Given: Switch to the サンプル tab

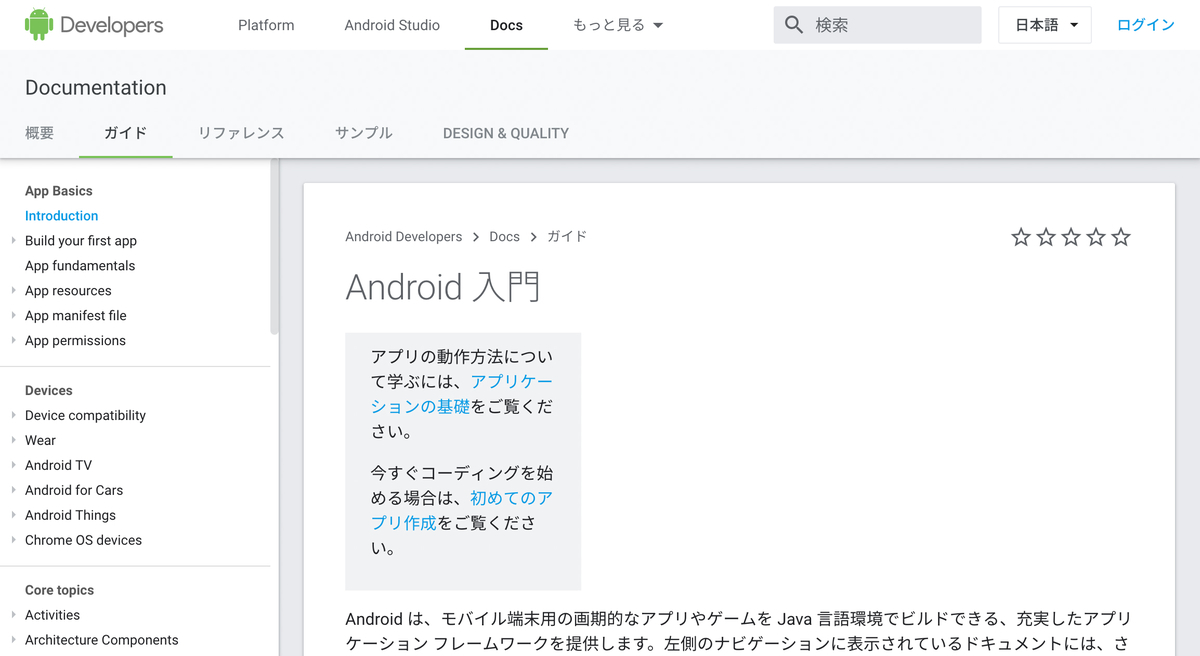Looking at the screenshot, I should pyautogui.click(x=364, y=133).
